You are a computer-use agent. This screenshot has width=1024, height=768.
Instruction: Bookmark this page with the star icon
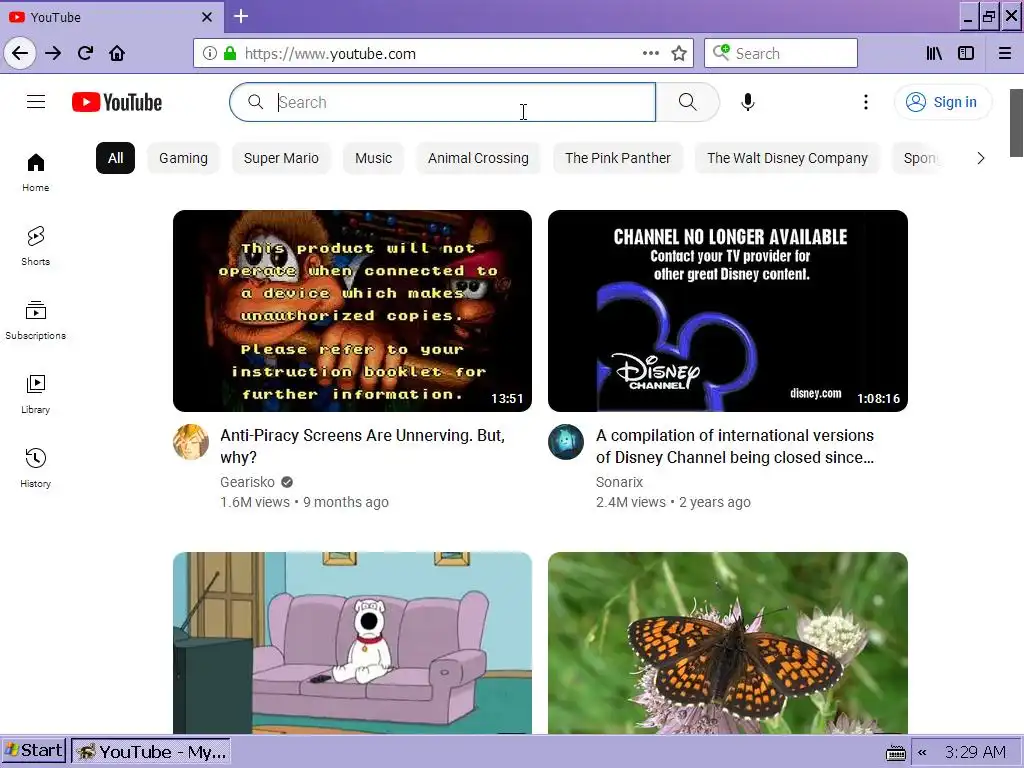click(679, 53)
